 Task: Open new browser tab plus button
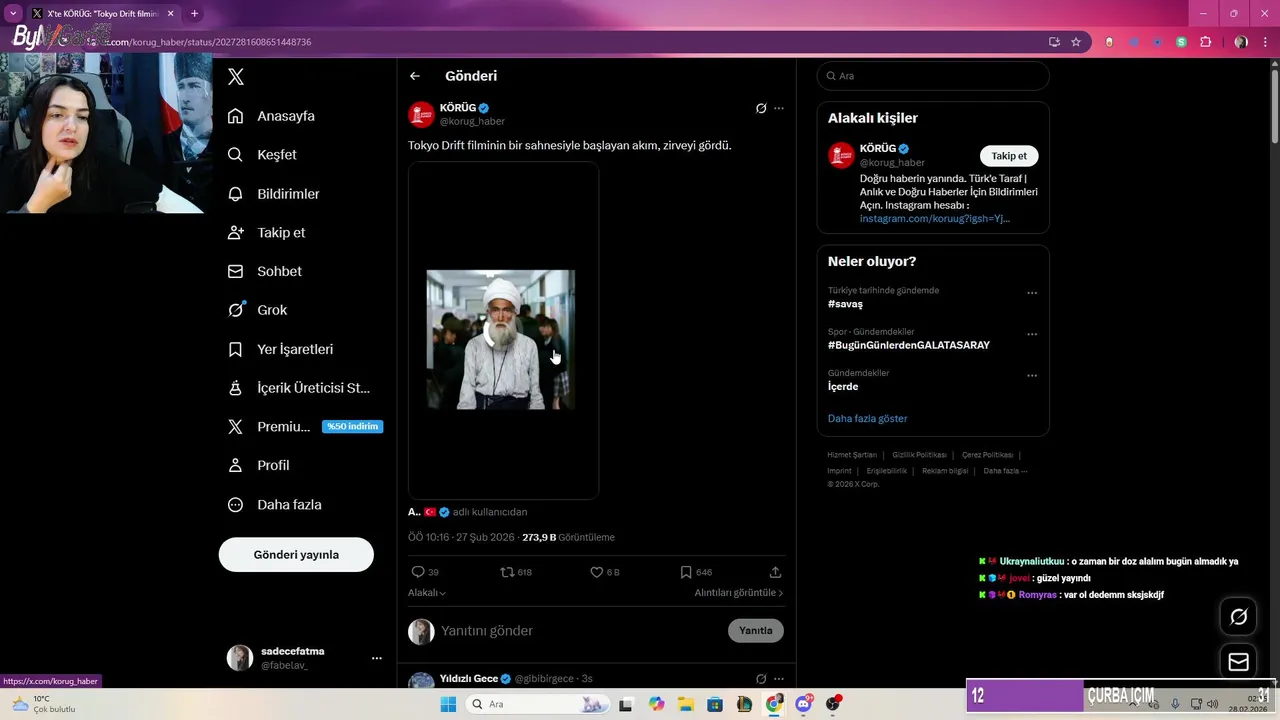point(194,13)
